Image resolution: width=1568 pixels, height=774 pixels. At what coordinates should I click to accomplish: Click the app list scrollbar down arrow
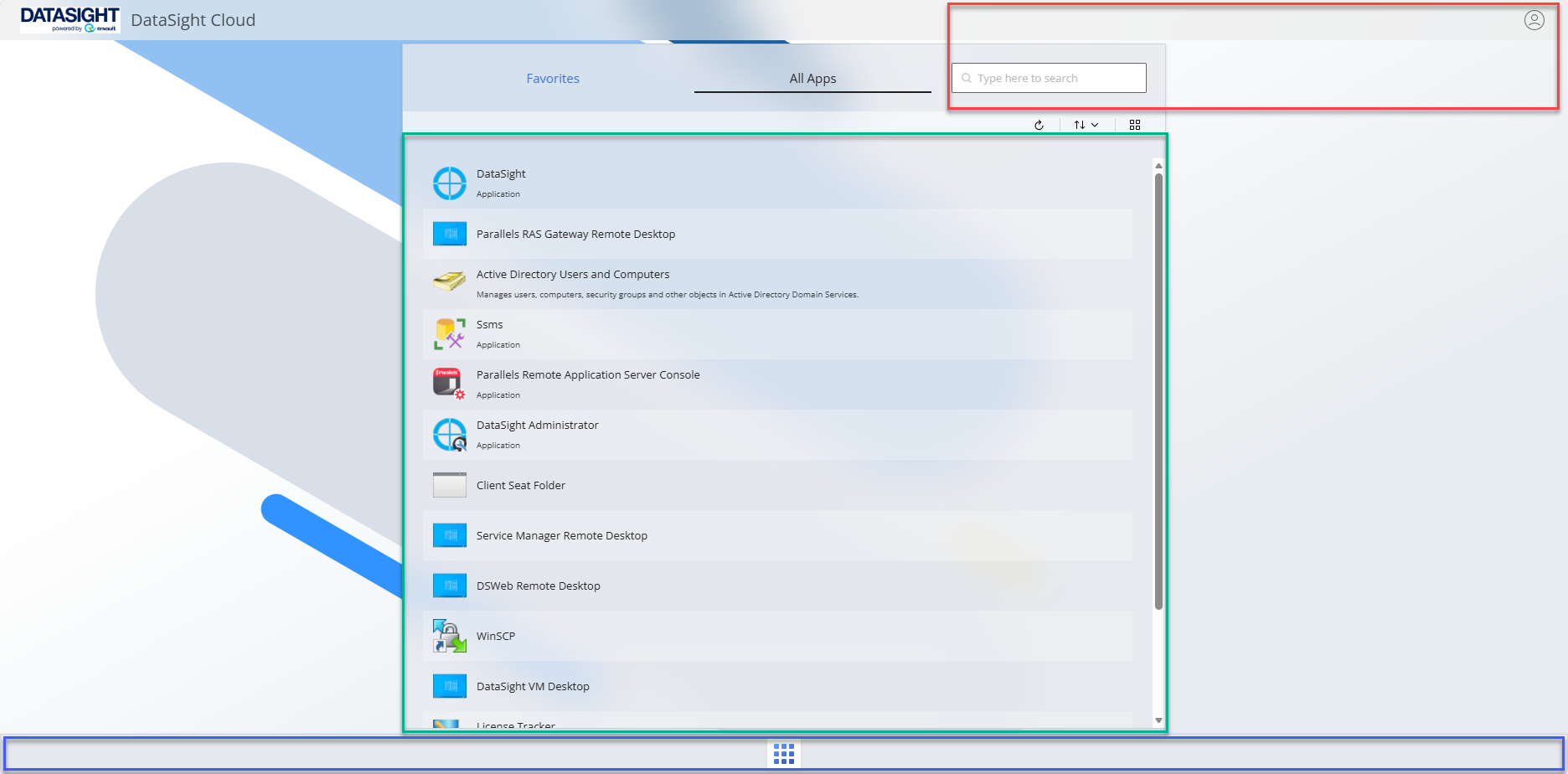[1158, 720]
